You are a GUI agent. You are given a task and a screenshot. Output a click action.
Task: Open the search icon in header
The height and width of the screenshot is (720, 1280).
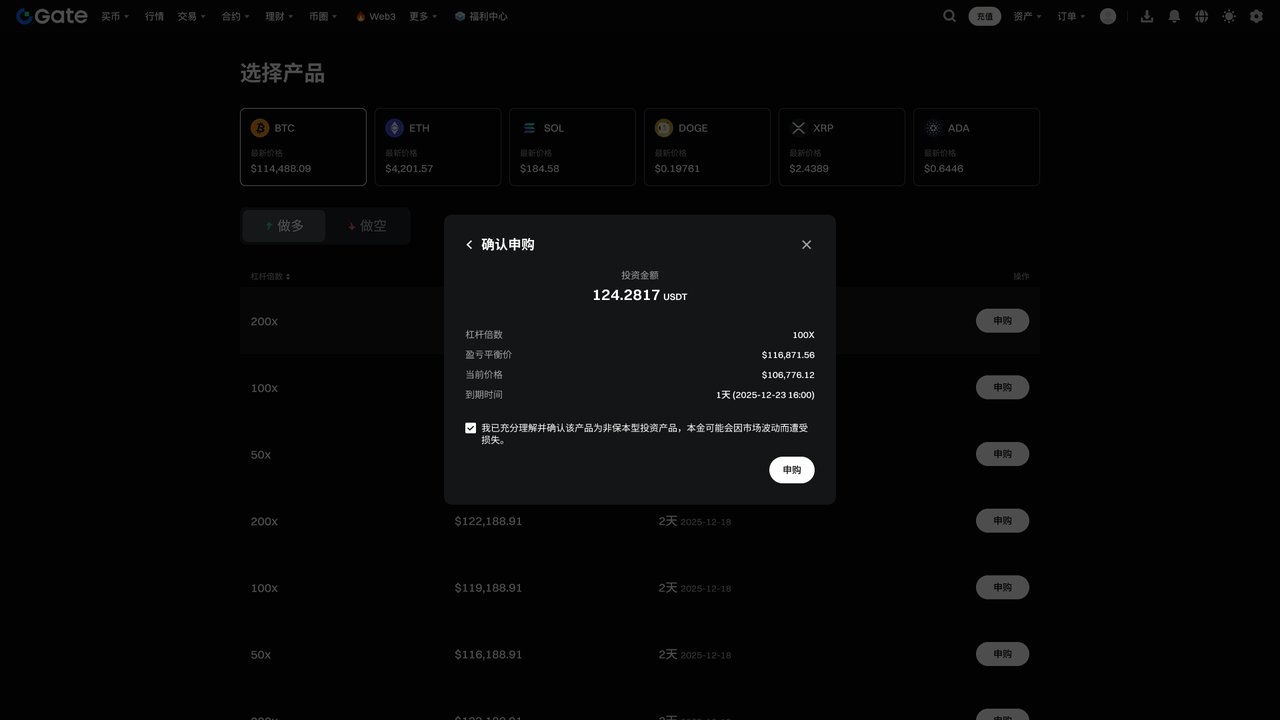[949, 16]
